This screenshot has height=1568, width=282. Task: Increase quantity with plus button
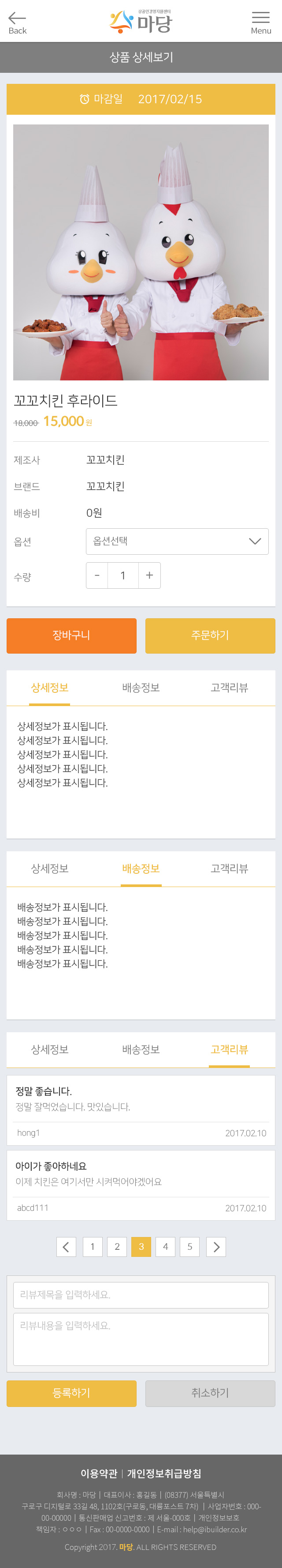[x=149, y=575]
